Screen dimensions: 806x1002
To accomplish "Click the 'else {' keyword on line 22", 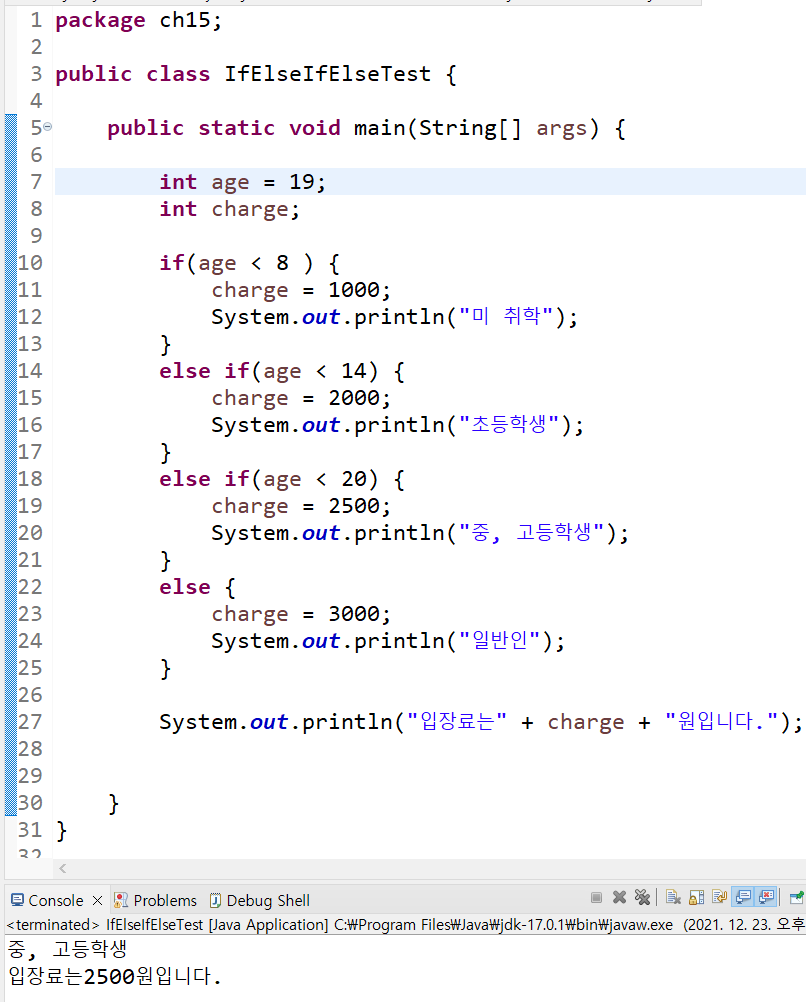I will (x=198, y=587).
